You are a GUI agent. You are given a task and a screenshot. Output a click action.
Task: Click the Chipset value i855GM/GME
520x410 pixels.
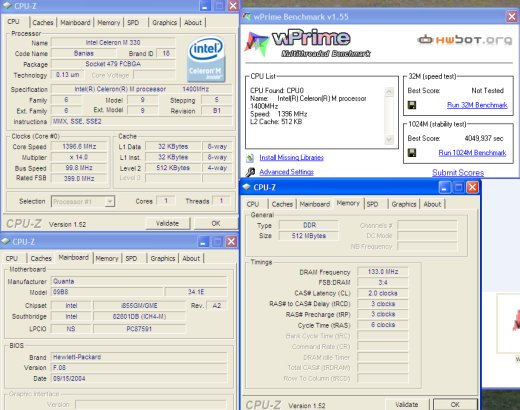coord(139,306)
